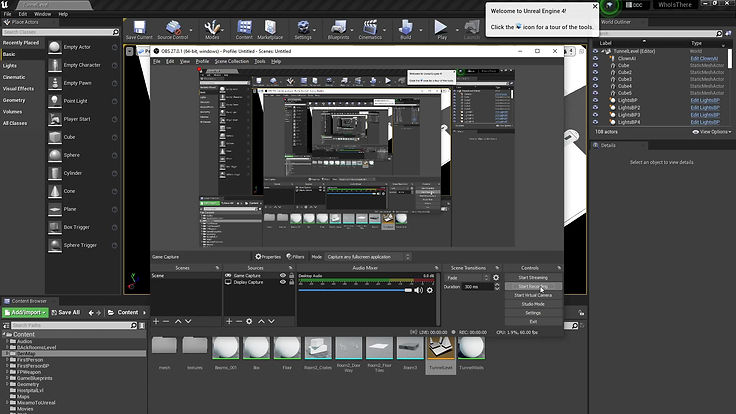This screenshot has width=736, height=414.
Task: Click Save All in Content Browser
Action: pyautogui.click(x=66, y=313)
